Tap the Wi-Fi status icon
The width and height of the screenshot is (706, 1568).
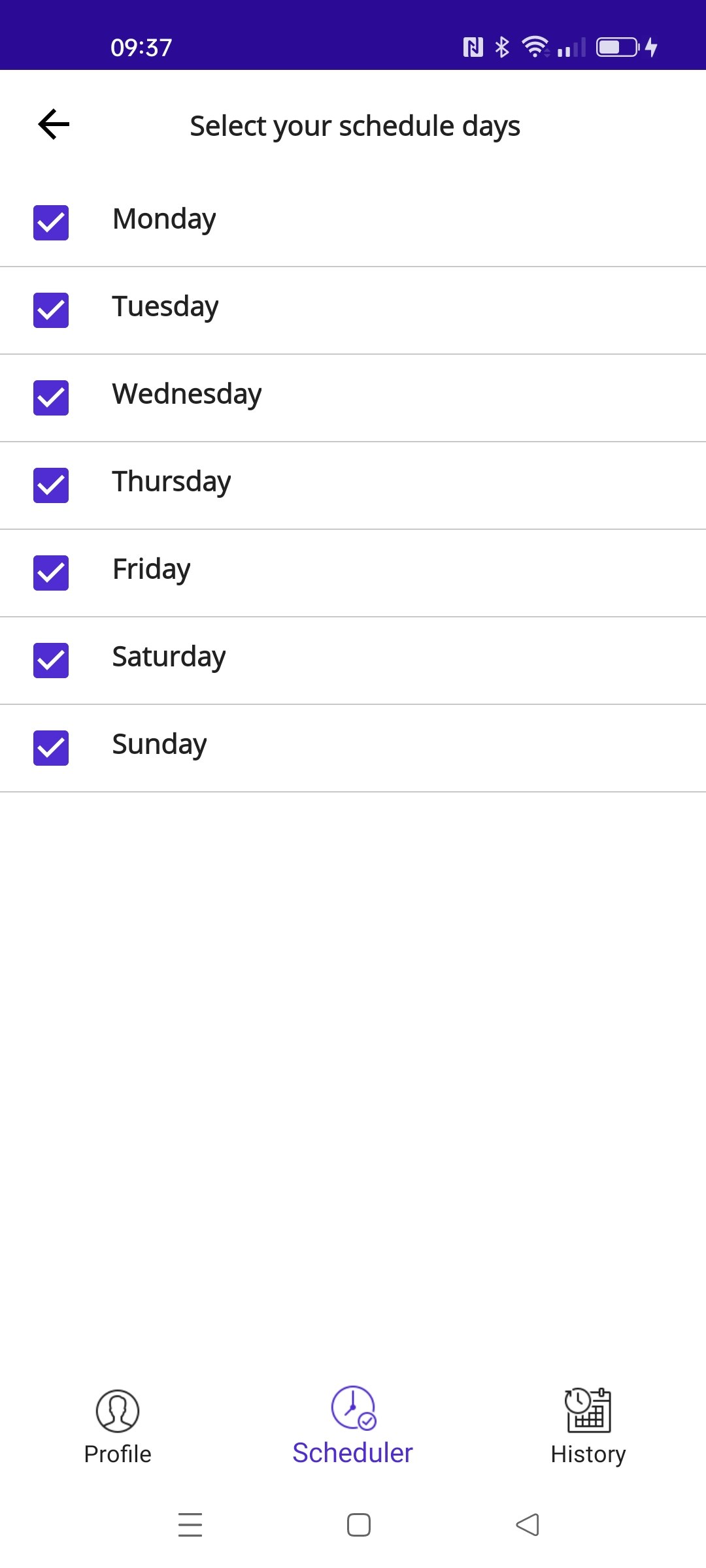click(x=535, y=46)
